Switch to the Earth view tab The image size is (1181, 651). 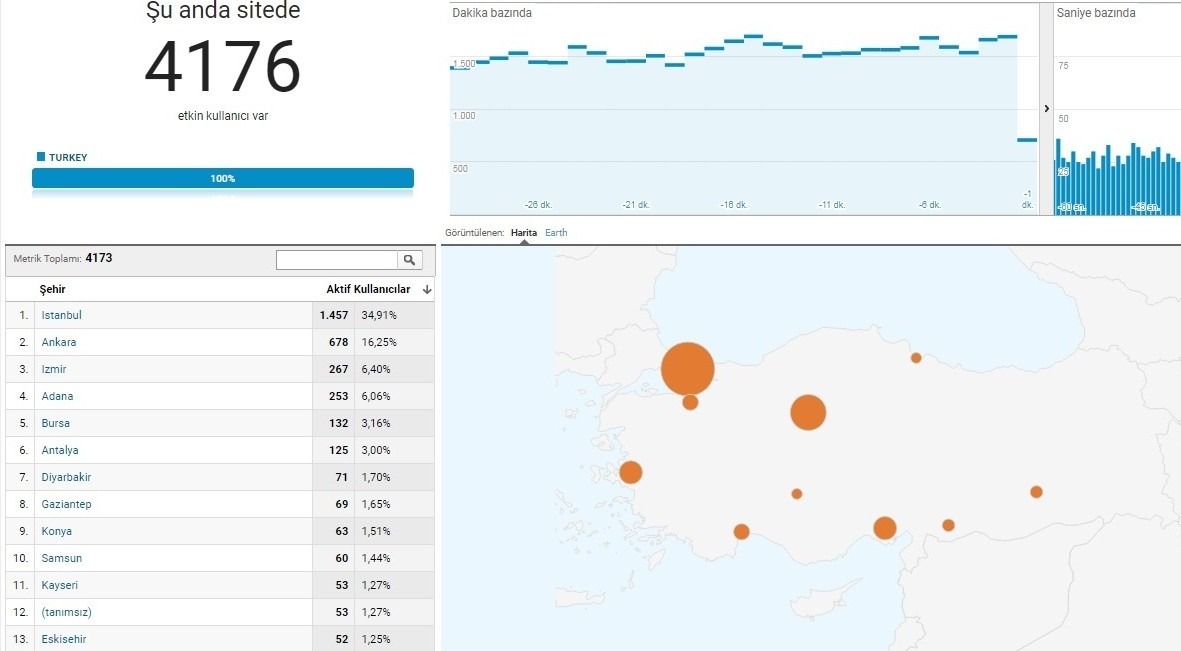[556, 233]
